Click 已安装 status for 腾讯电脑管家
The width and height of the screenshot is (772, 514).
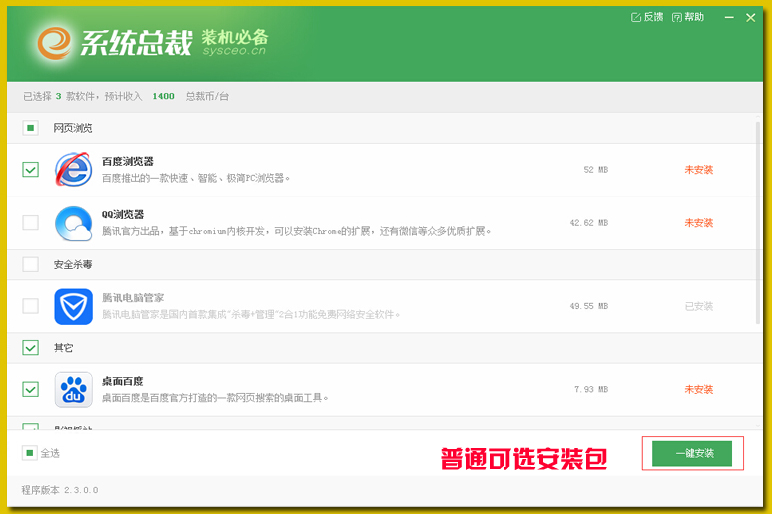click(x=699, y=306)
